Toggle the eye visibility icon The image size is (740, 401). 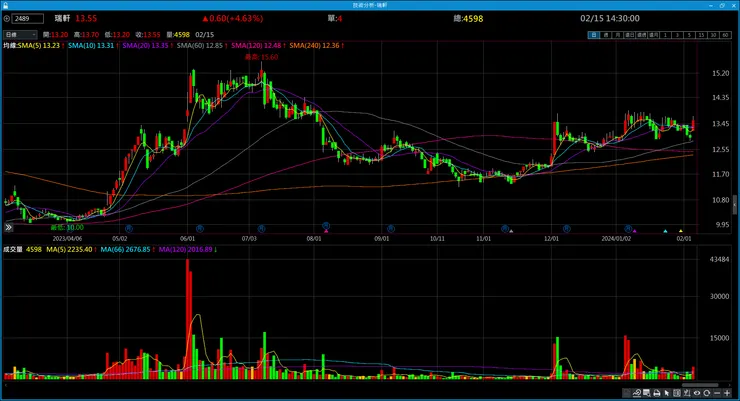697,393
